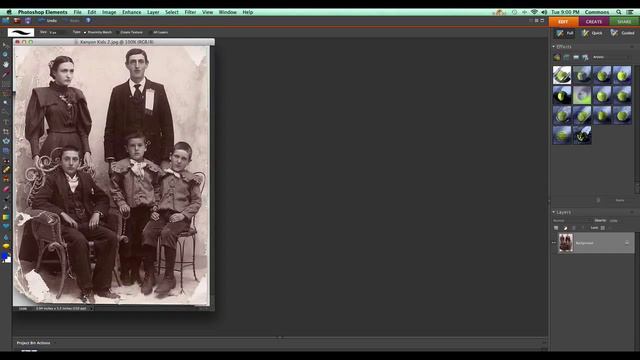Switch to Quick edit mode
640x360 pixels.
pos(592,33)
